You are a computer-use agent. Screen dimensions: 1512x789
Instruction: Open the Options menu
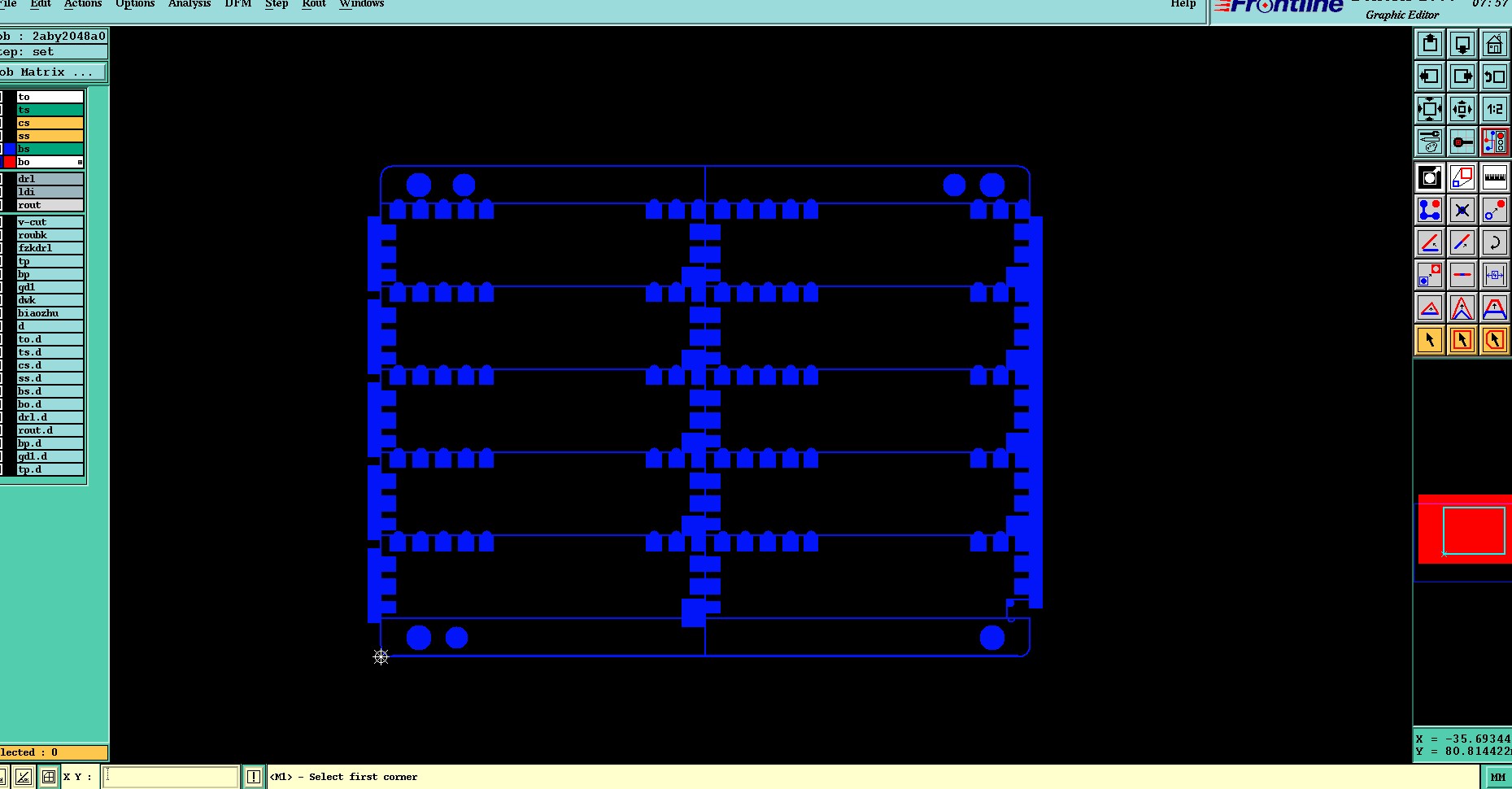pos(135,4)
